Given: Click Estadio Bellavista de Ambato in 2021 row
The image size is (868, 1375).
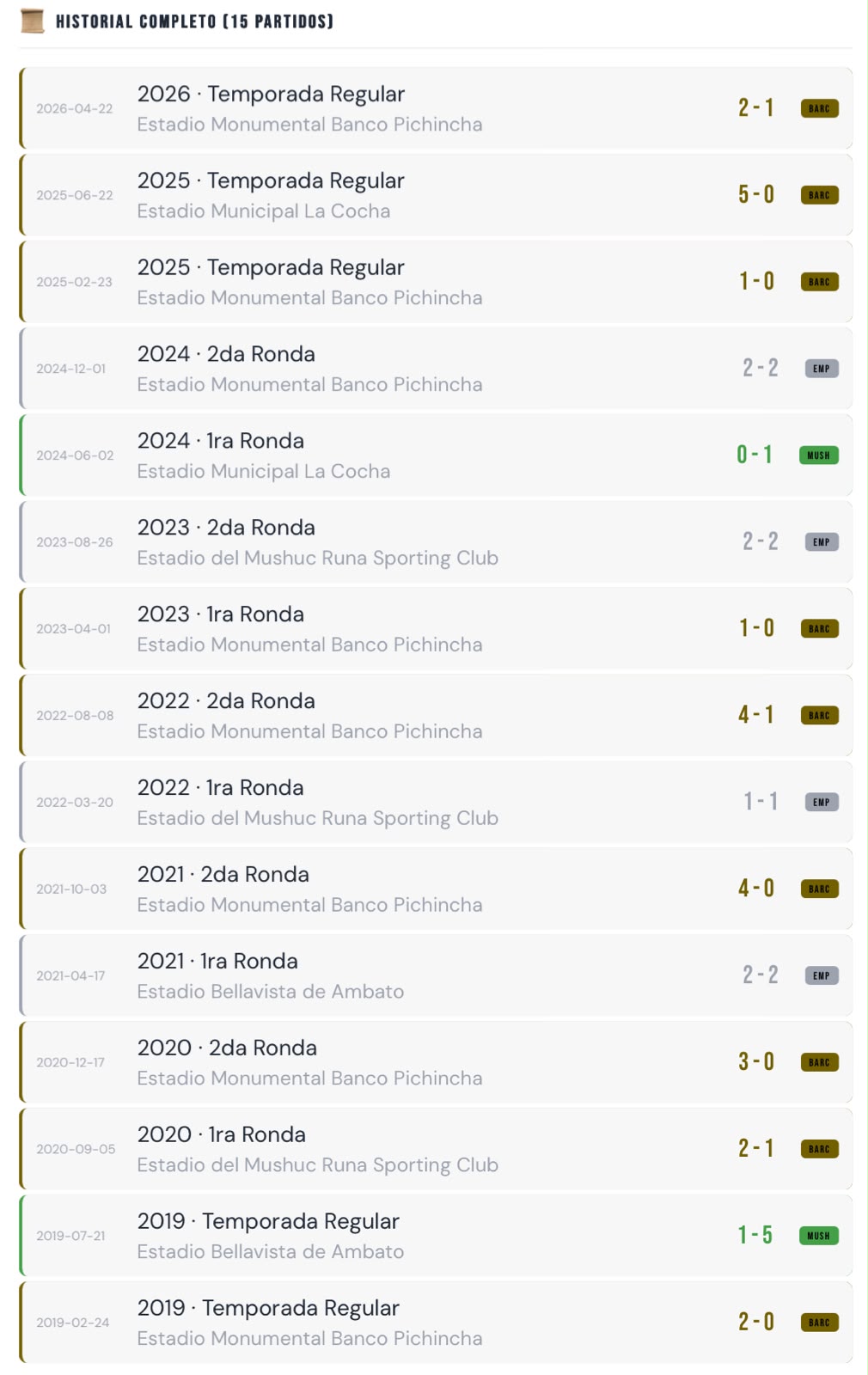Looking at the screenshot, I should (271, 992).
